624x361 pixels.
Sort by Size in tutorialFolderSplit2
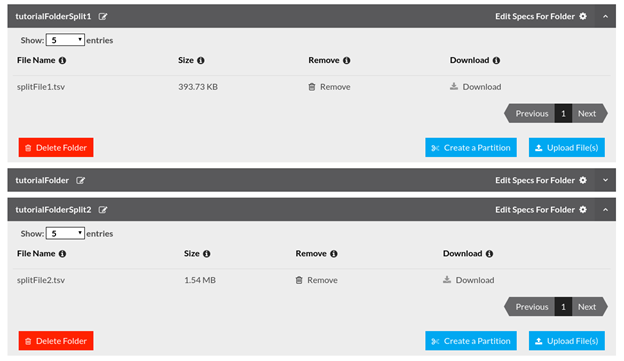pyautogui.click(x=192, y=254)
